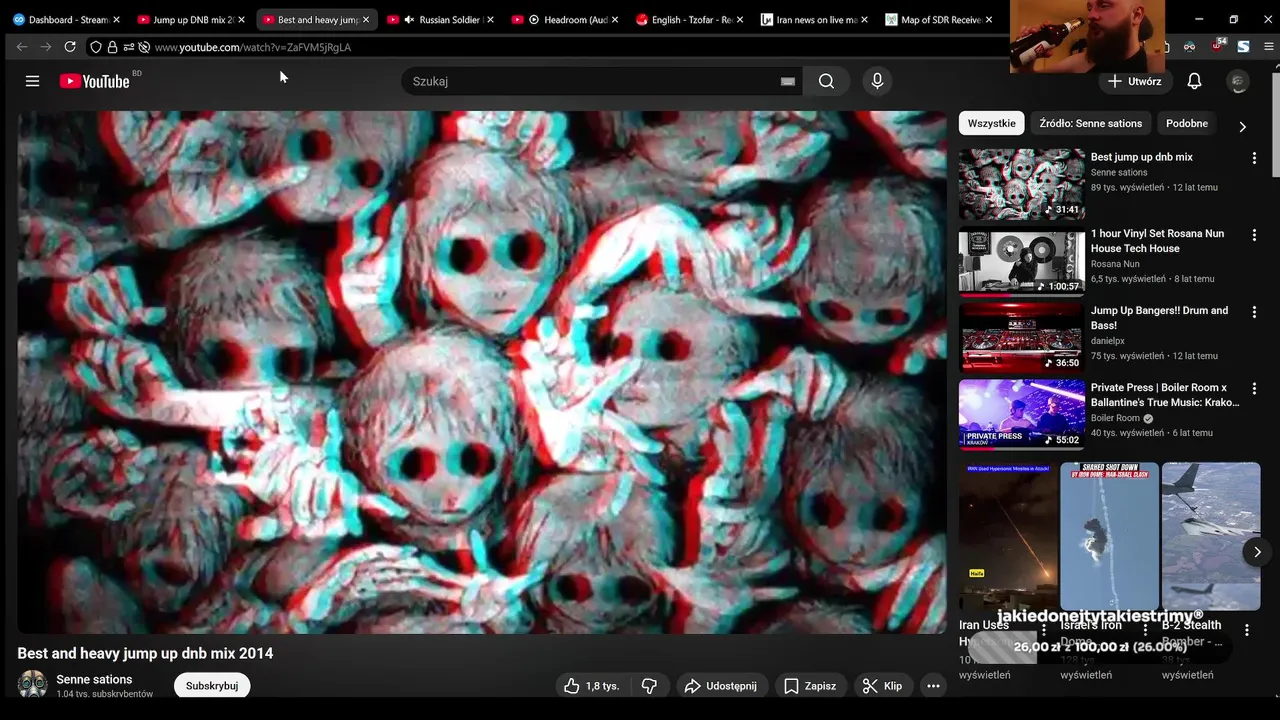Viewport: 1280px width, 720px height.
Task: Open Private Press Boiler Room thumbnail
Action: pyautogui.click(x=1022, y=415)
